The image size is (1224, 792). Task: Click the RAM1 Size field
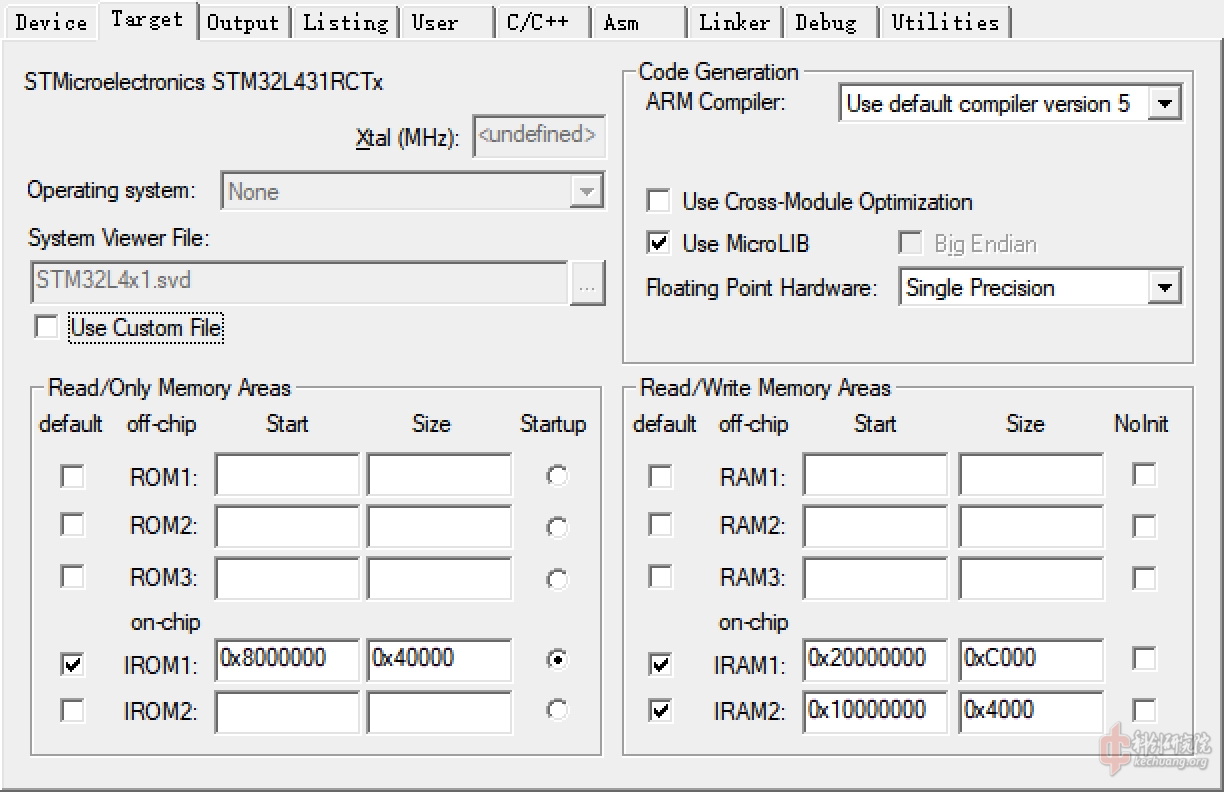point(1031,476)
